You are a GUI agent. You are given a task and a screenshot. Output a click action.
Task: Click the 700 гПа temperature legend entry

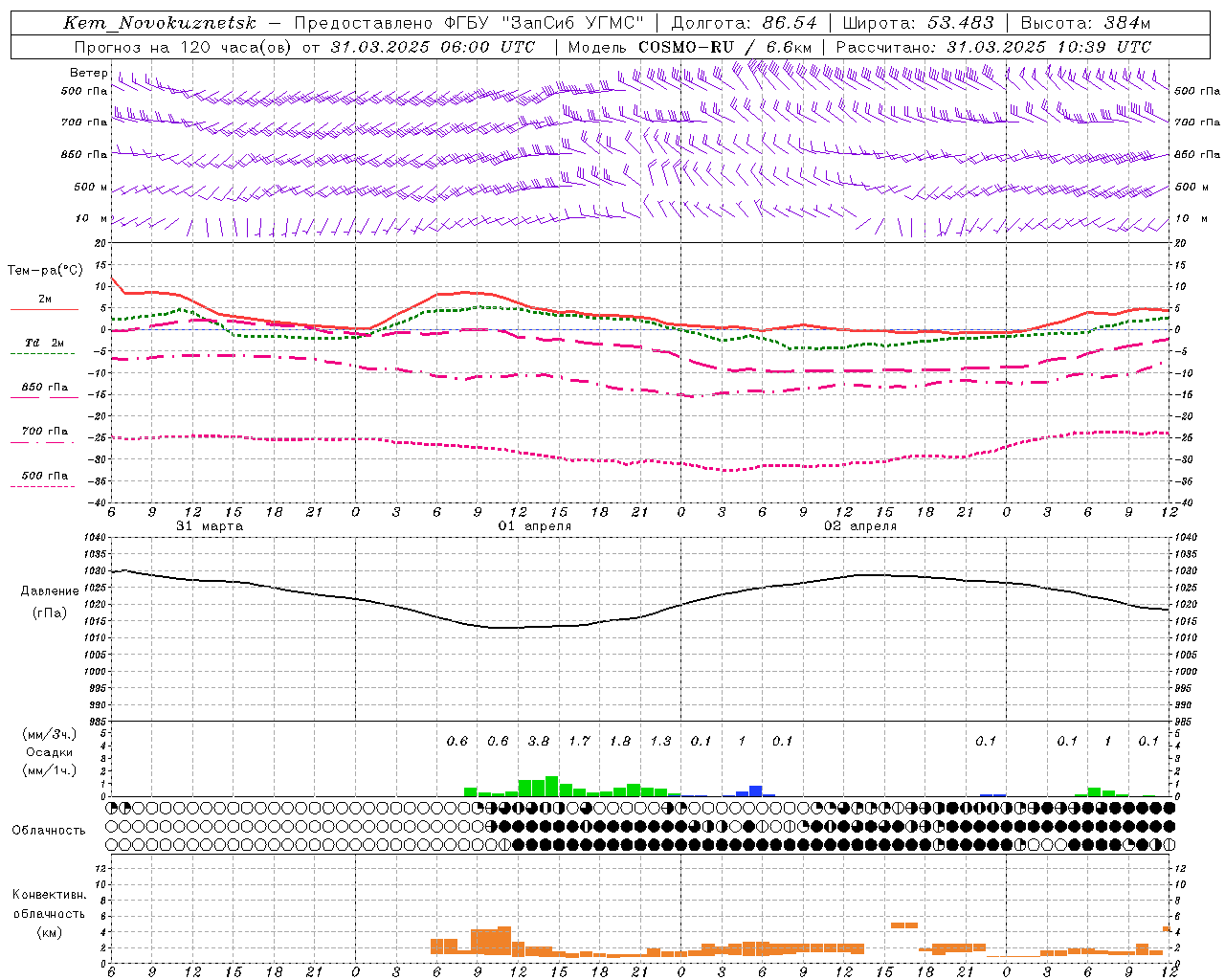coord(44,432)
